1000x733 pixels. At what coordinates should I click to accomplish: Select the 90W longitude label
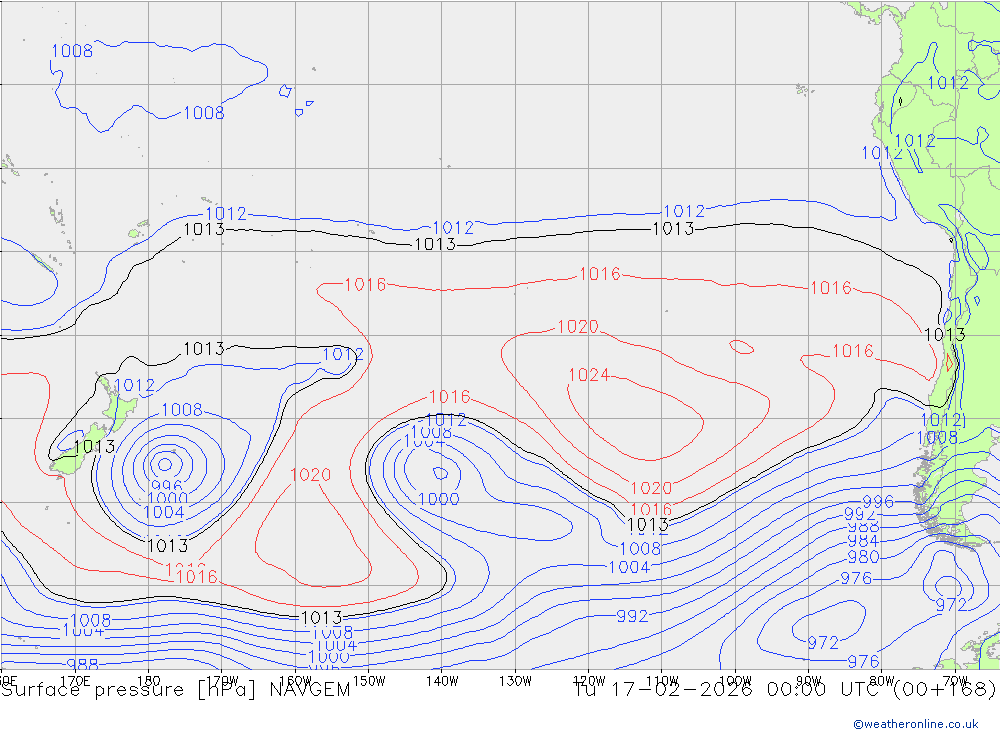point(809,681)
